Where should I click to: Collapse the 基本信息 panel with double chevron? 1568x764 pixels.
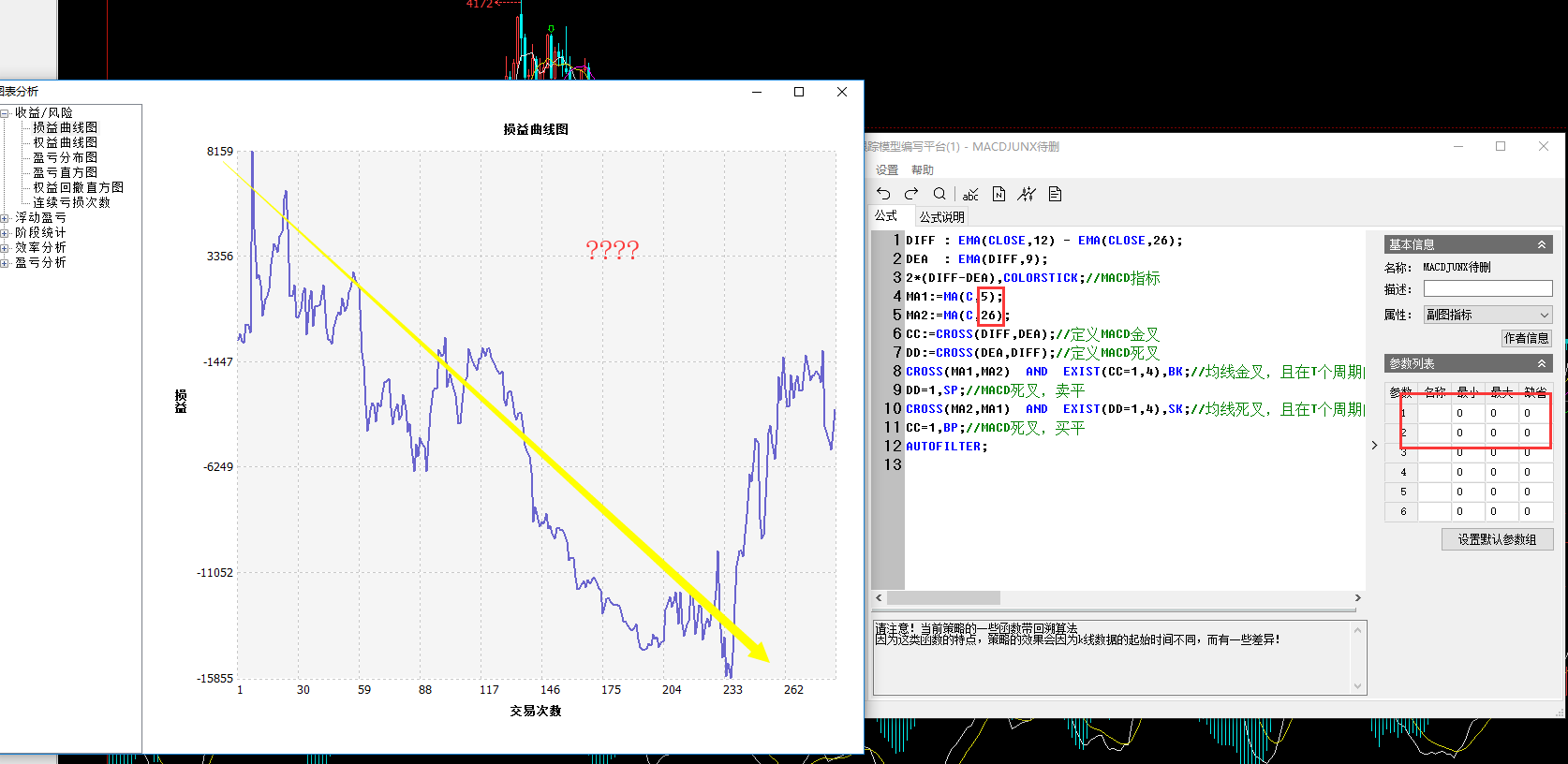coord(1541,244)
